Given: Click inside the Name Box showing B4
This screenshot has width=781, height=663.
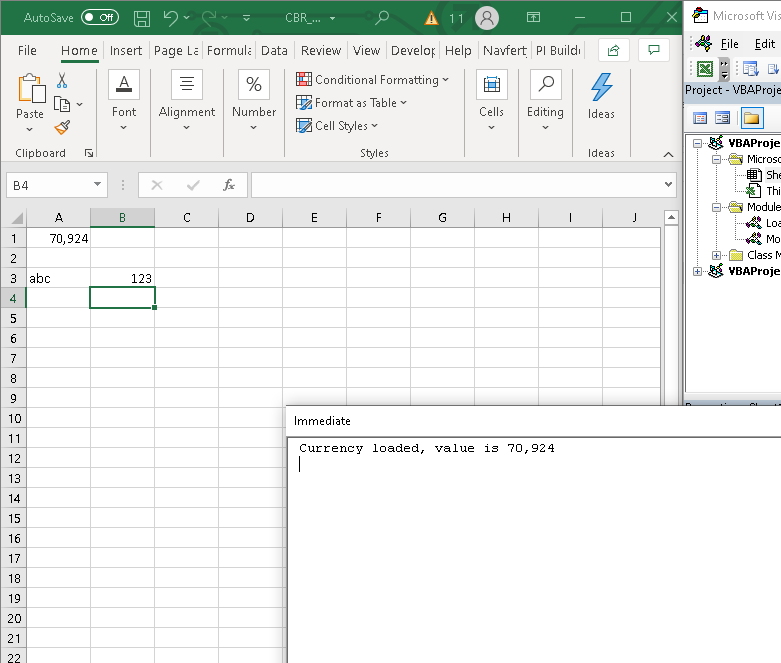Looking at the screenshot, I should pos(49,185).
